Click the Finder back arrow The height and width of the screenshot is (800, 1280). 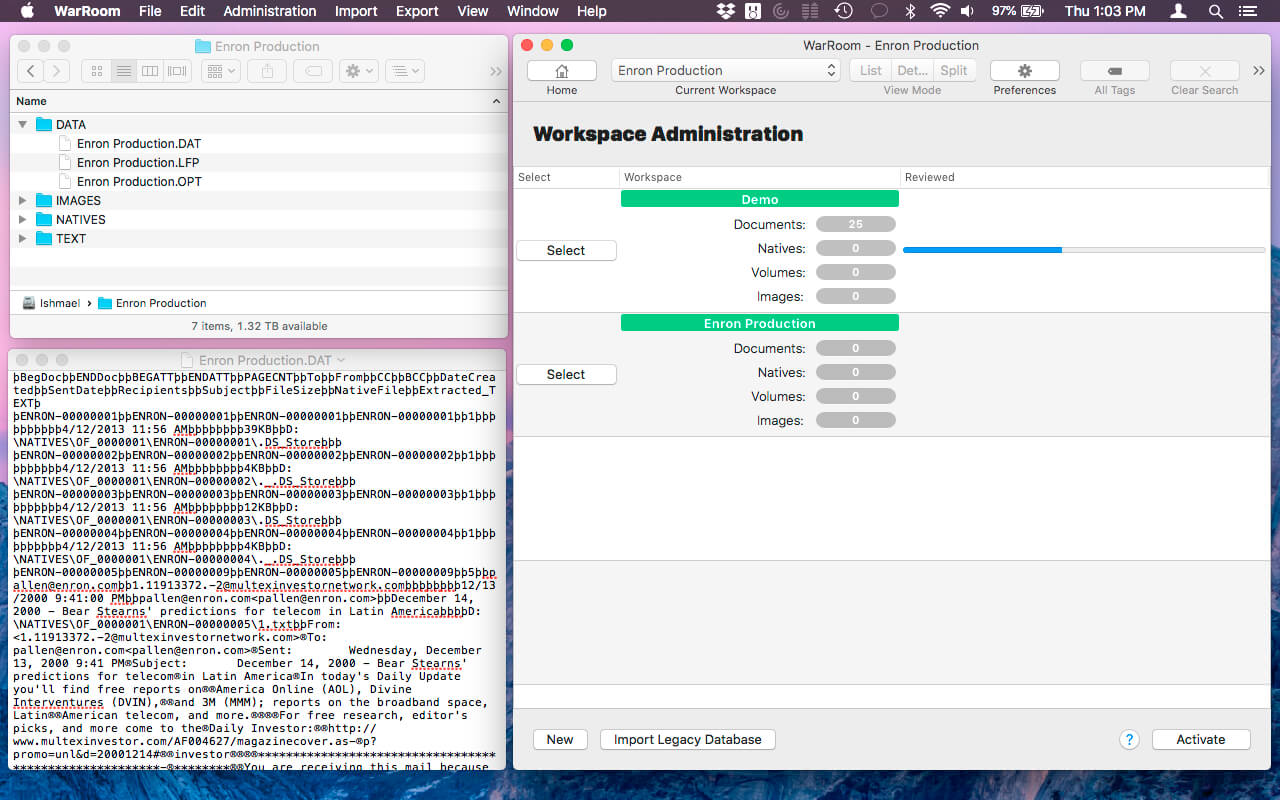31,71
